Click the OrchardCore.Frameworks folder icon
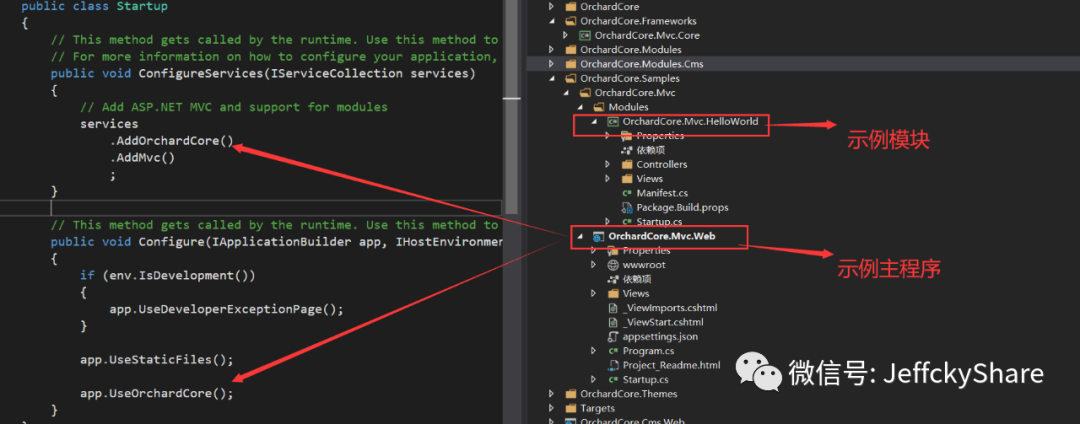Image resolution: width=1080 pixels, height=424 pixels. point(570,21)
